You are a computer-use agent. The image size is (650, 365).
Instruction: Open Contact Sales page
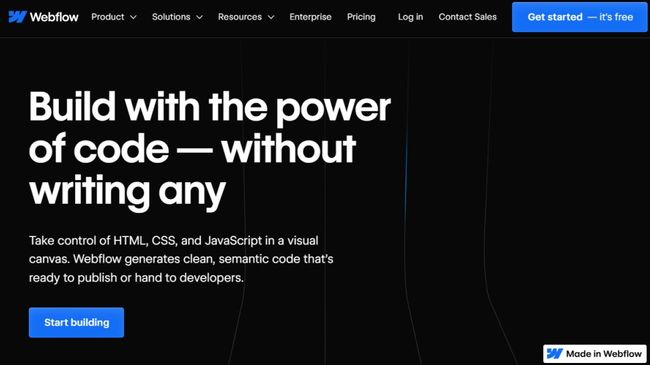pyautogui.click(x=468, y=17)
